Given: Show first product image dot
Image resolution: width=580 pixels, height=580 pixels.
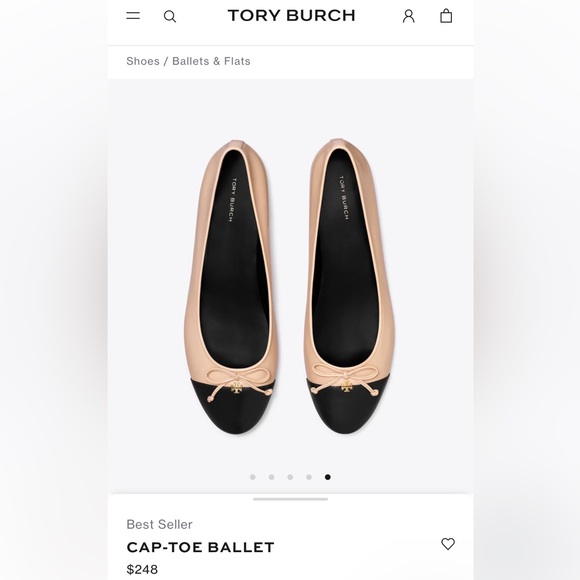Looking at the screenshot, I should [x=253, y=477].
